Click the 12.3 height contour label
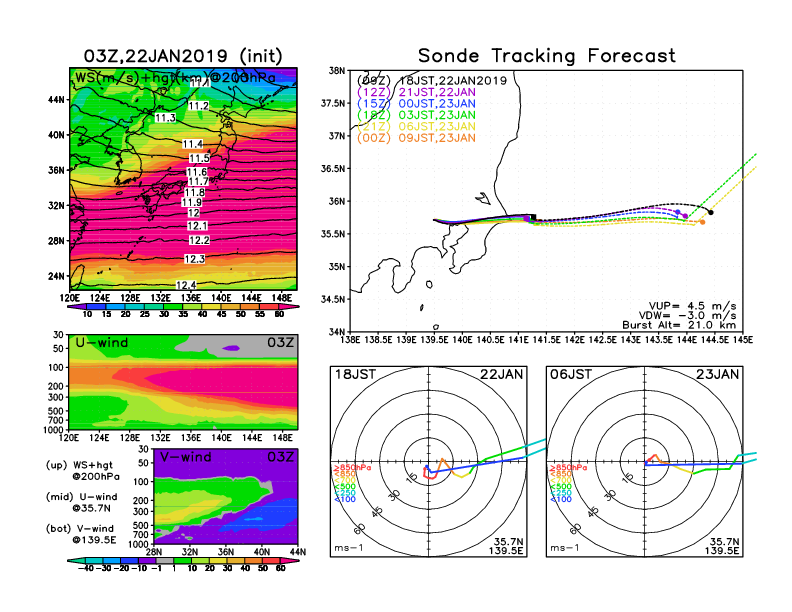The width and height of the screenshot is (792, 612). pyautogui.click(x=194, y=259)
